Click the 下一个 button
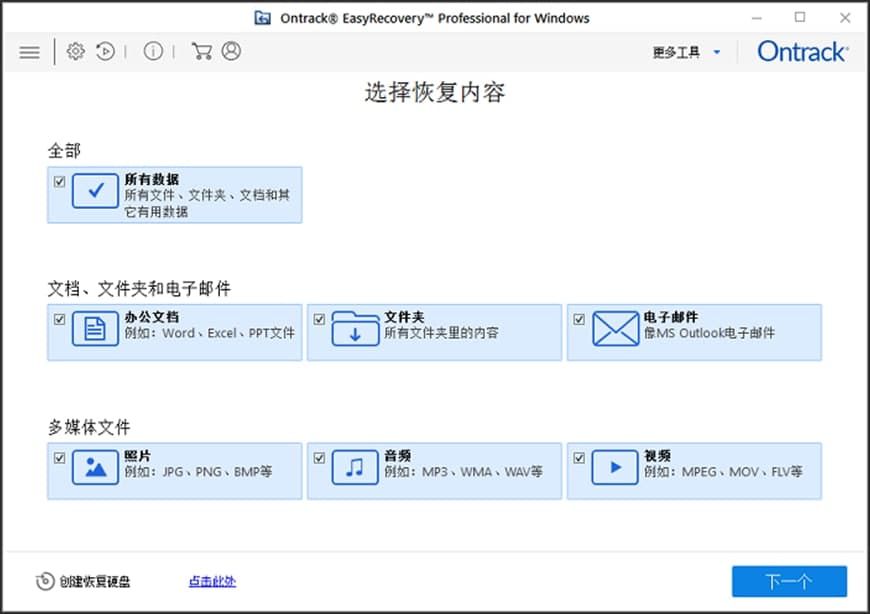 789,580
